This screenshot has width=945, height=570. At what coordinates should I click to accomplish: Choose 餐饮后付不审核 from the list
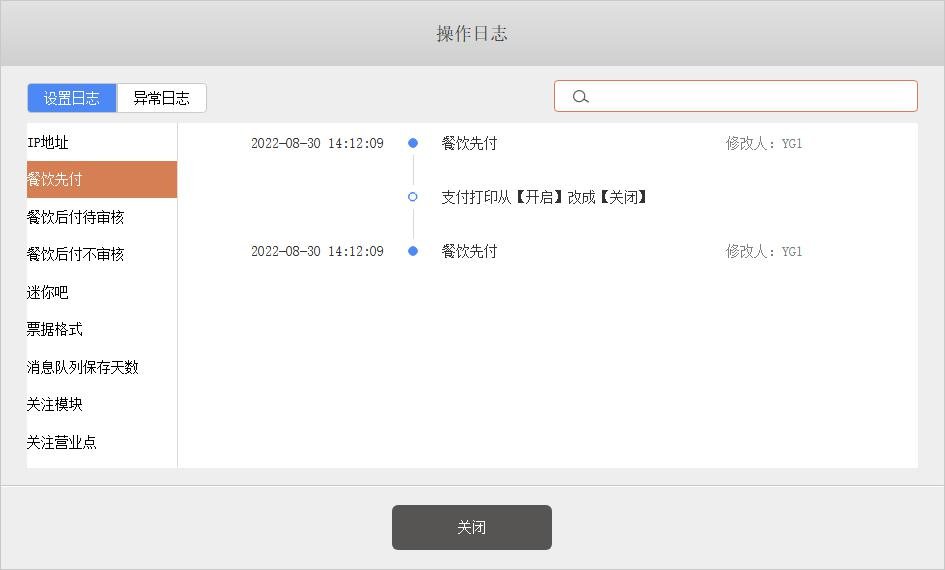click(x=76, y=255)
